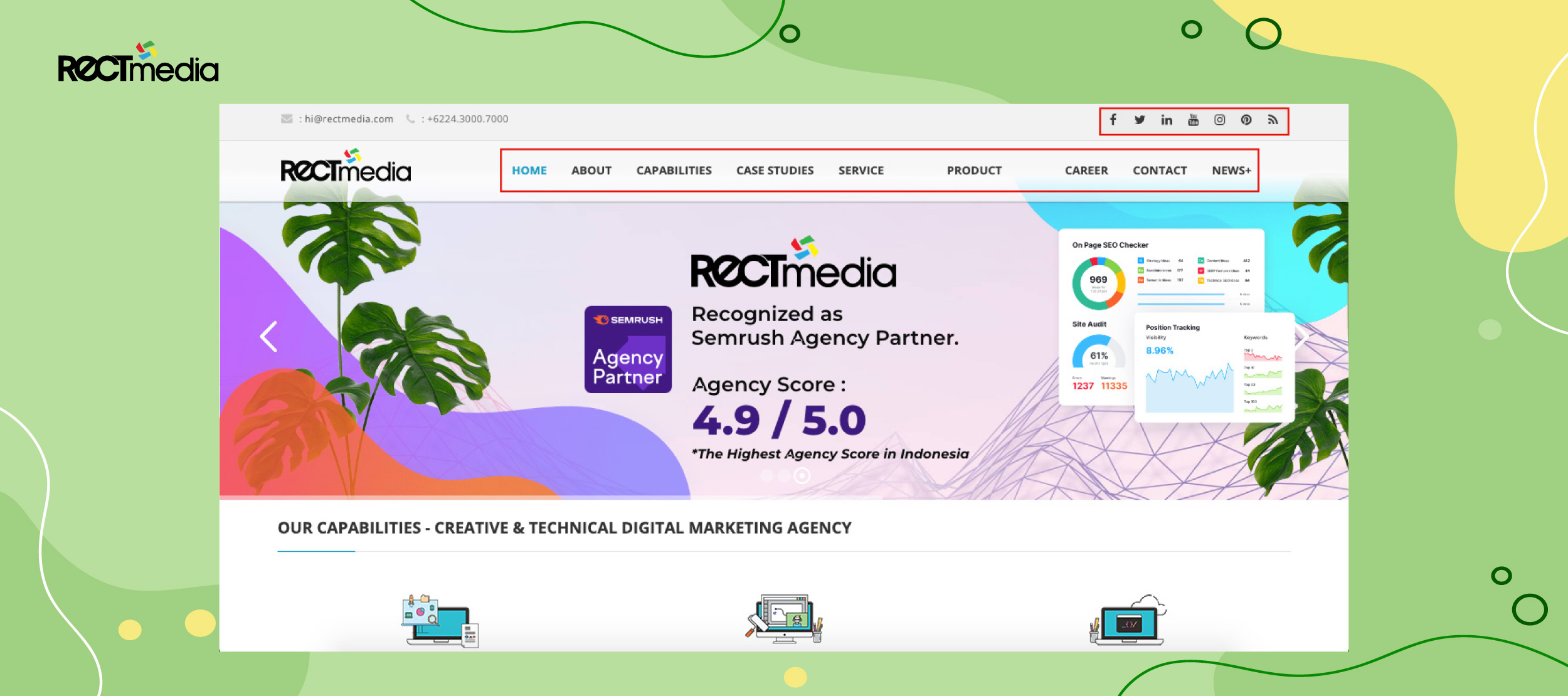This screenshot has width=1568, height=696.
Task: Open the YouTube social icon
Action: click(x=1193, y=120)
